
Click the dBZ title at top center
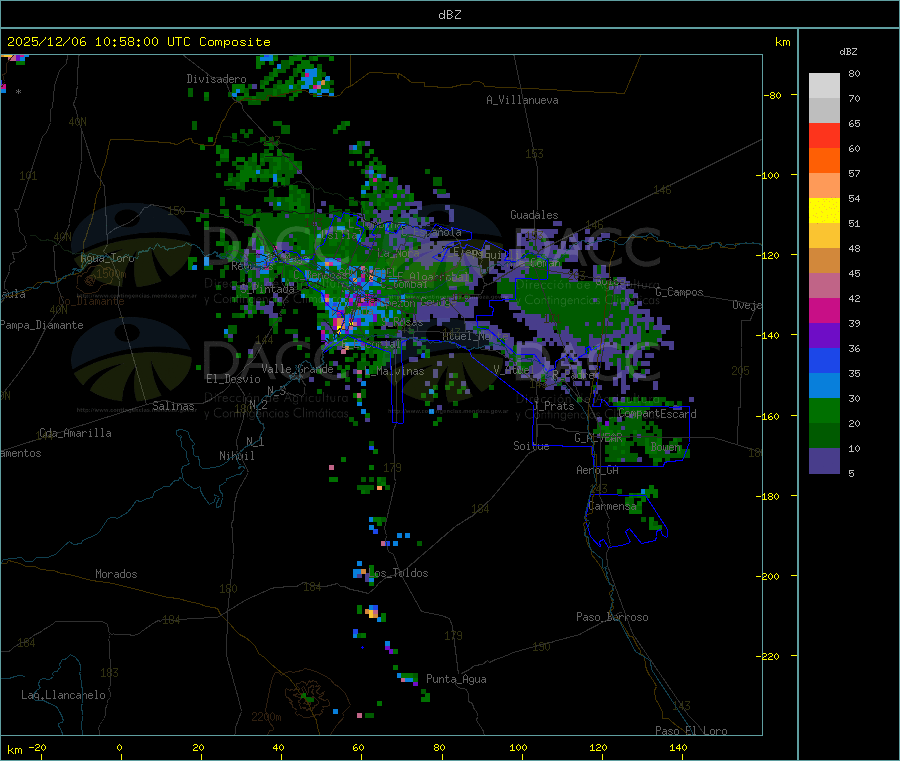tap(449, 15)
